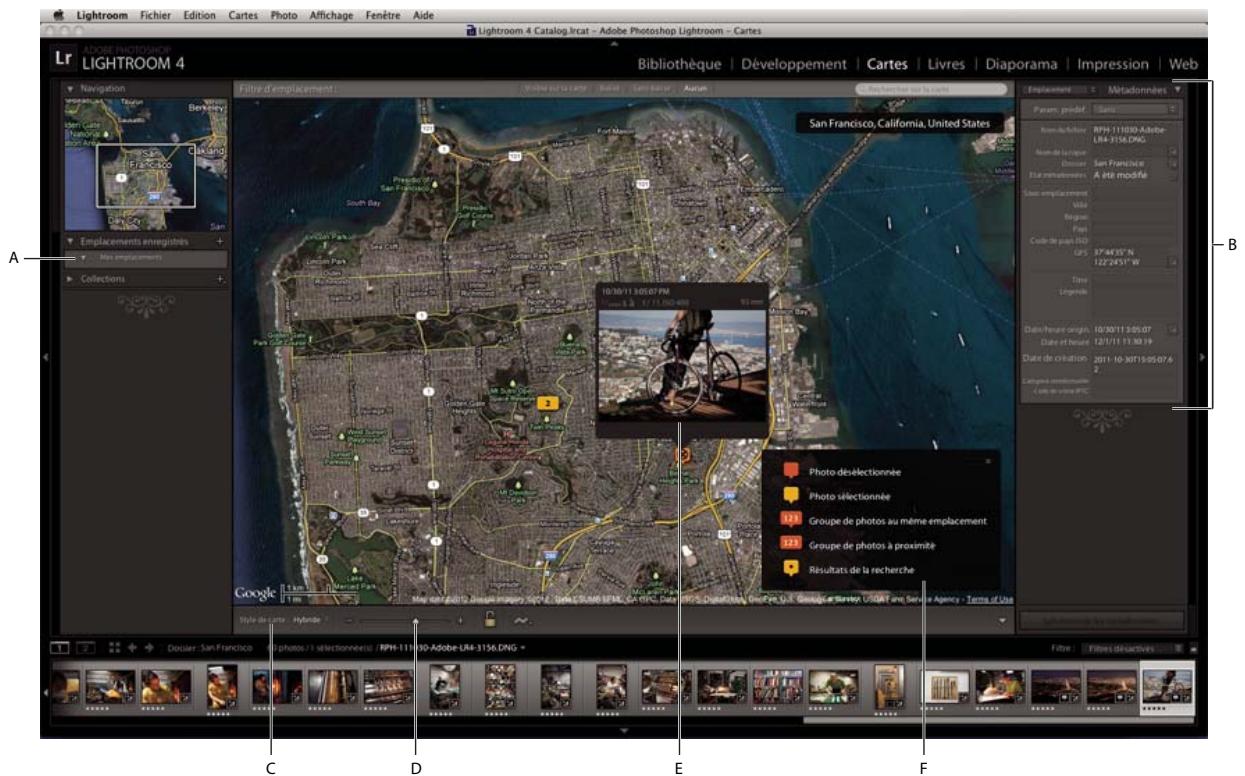Click the grid view icon in filmstrip bar
Viewport: 1245px width, 776px height.
tap(115, 646)
